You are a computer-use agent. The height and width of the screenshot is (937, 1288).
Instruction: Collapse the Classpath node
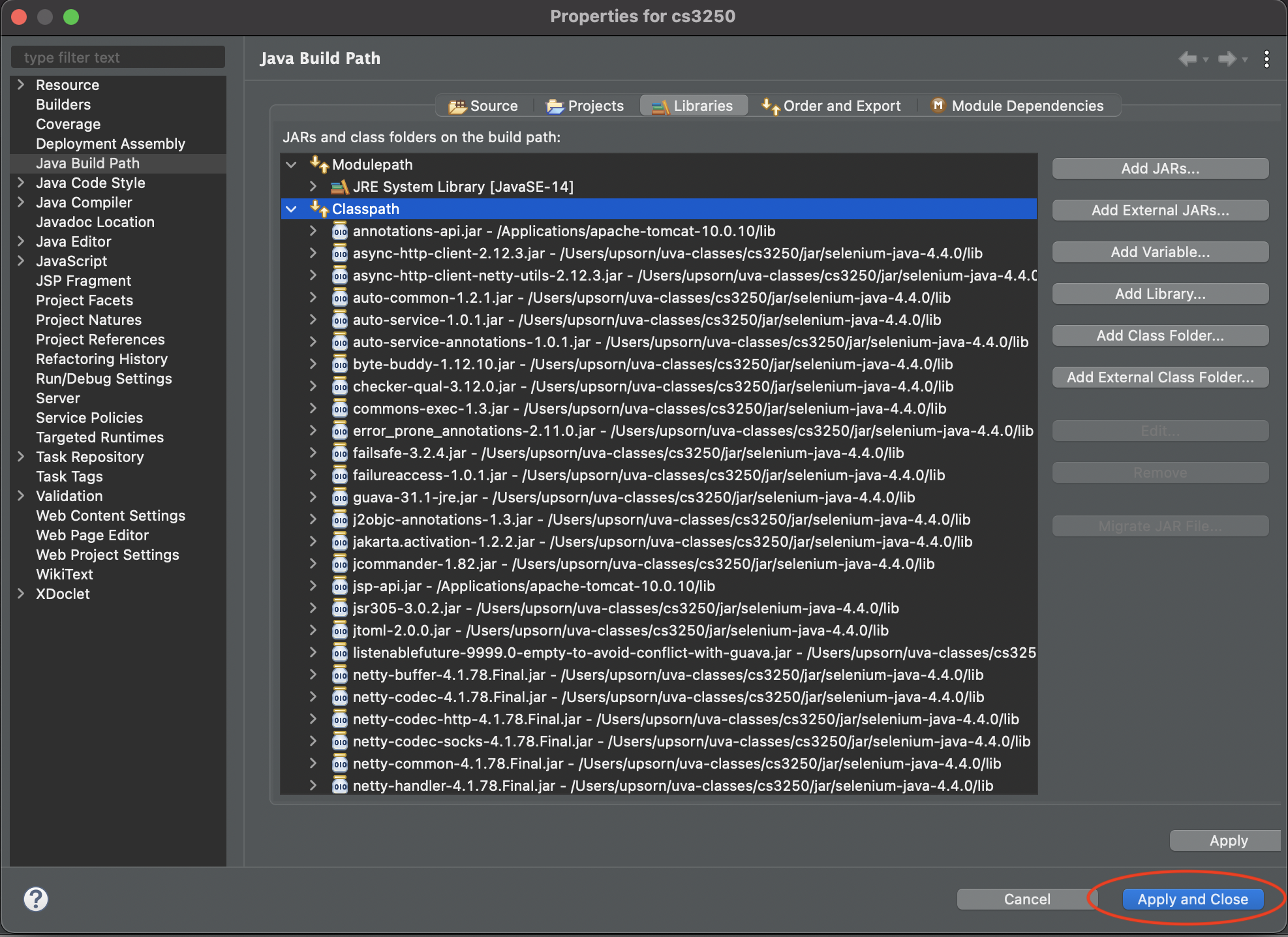click(292, 209)
